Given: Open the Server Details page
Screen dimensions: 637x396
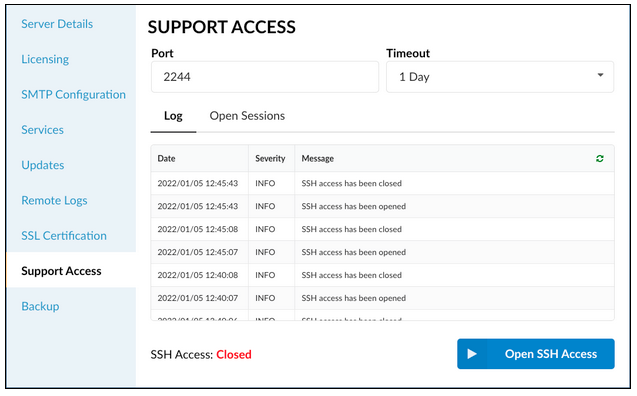Looking at the screenshot, I should (x=57, y=24).
